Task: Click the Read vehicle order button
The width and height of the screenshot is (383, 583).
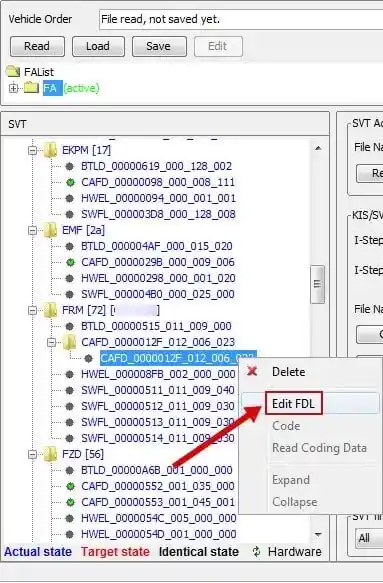Action: pos(37,46)
